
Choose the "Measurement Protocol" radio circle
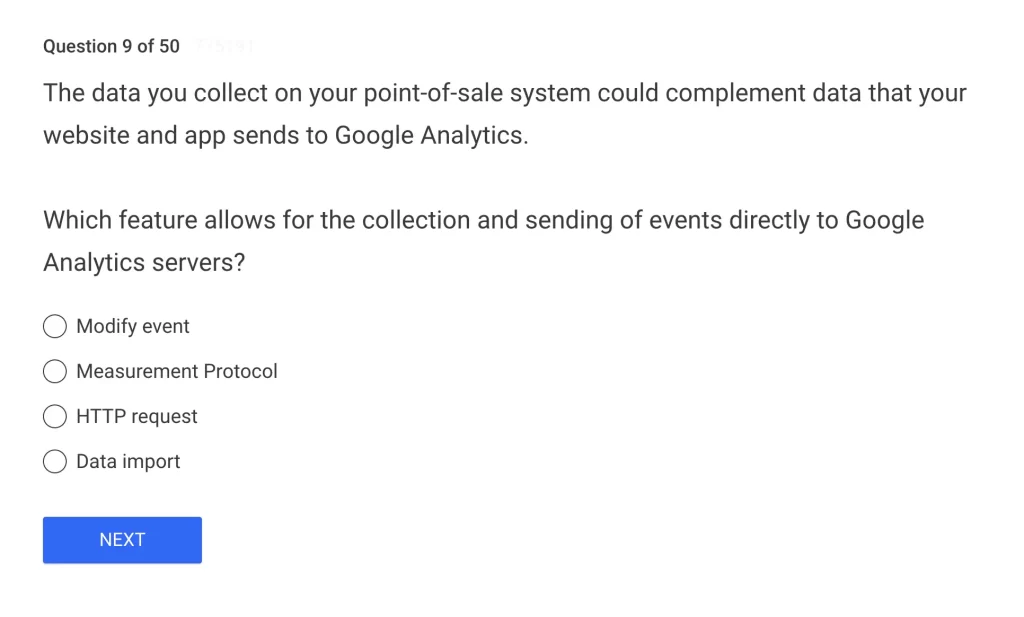pyautogui.click(x=55, y=371)
